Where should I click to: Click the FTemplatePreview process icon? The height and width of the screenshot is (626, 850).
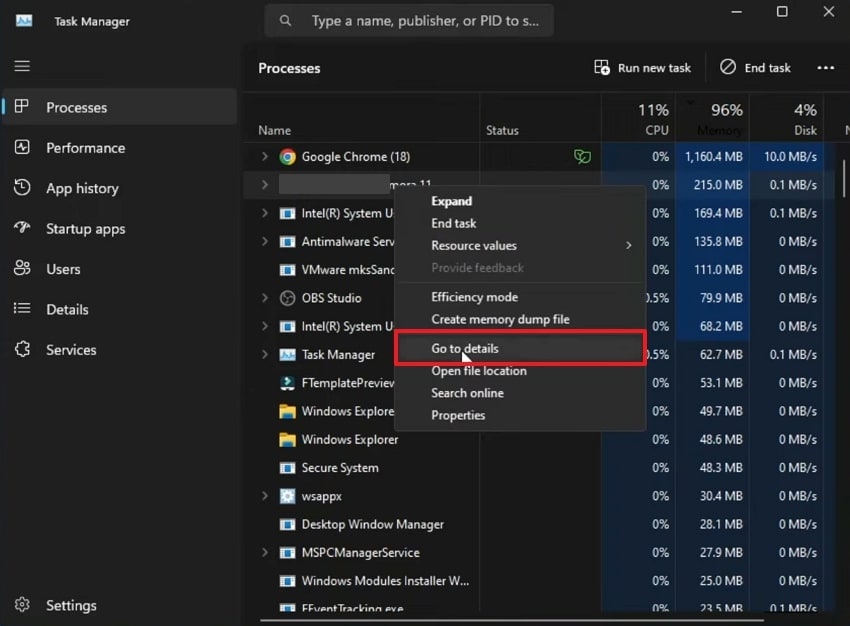pos(287,383)
